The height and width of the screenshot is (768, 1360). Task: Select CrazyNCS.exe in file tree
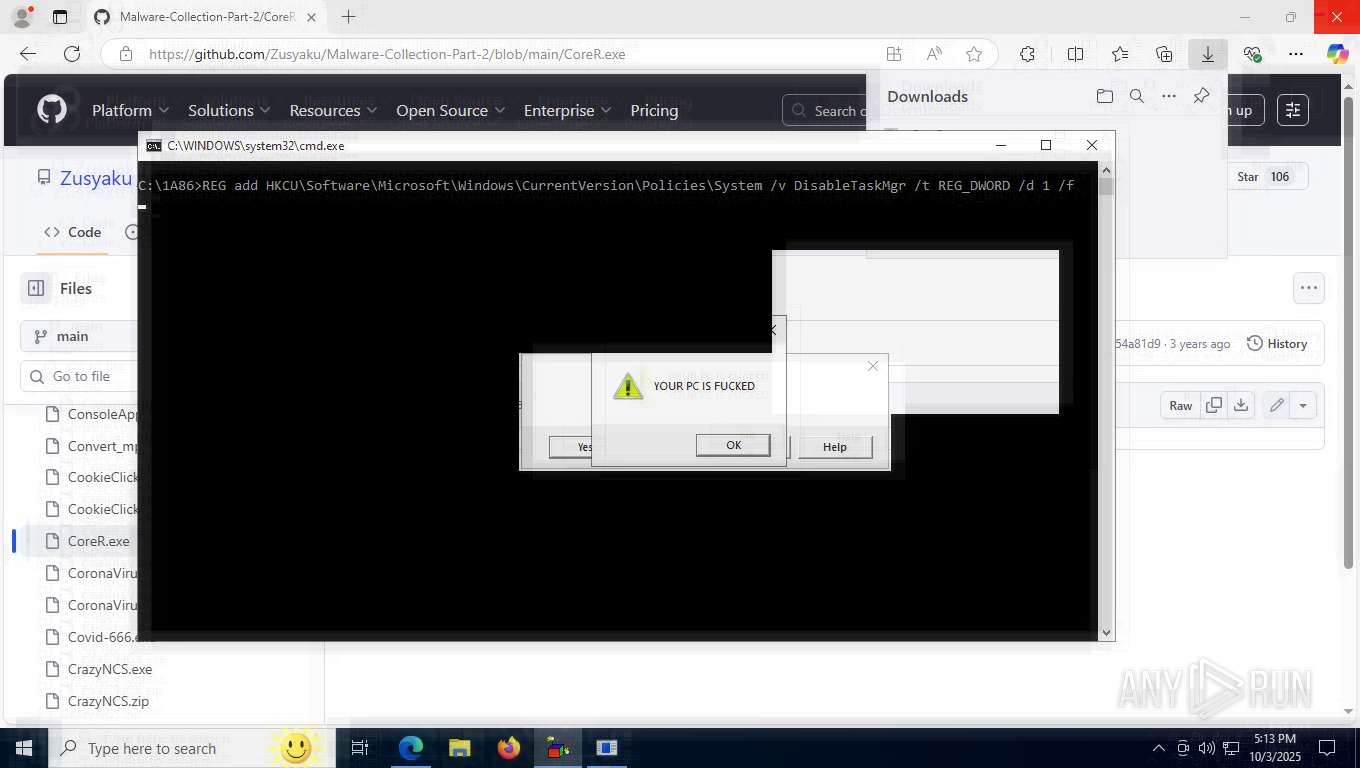tap(110, 669)
